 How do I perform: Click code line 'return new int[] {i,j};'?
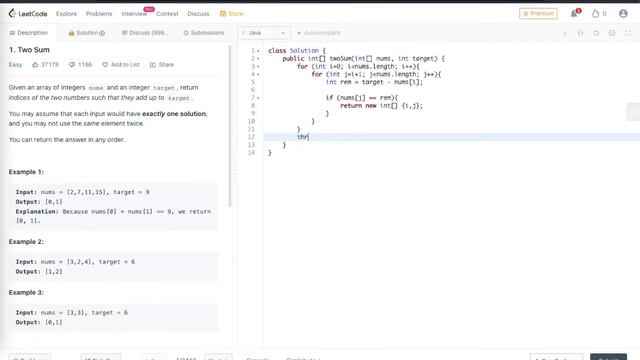pos(381,106)
